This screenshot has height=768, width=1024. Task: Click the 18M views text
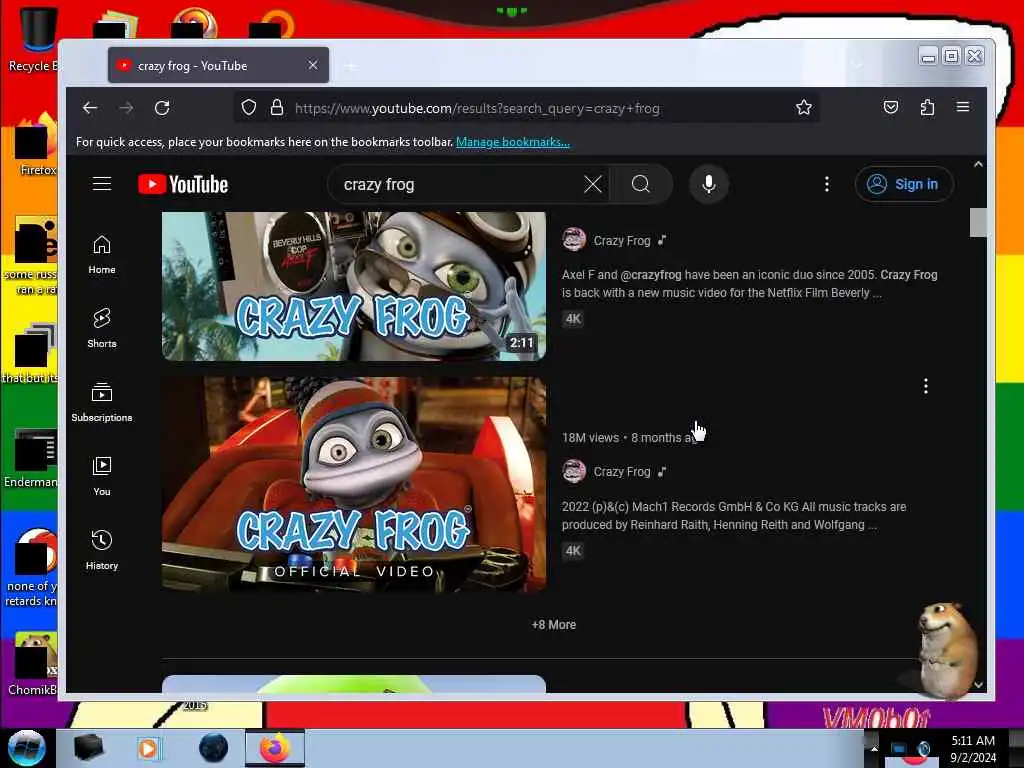(x=590, y=438)
